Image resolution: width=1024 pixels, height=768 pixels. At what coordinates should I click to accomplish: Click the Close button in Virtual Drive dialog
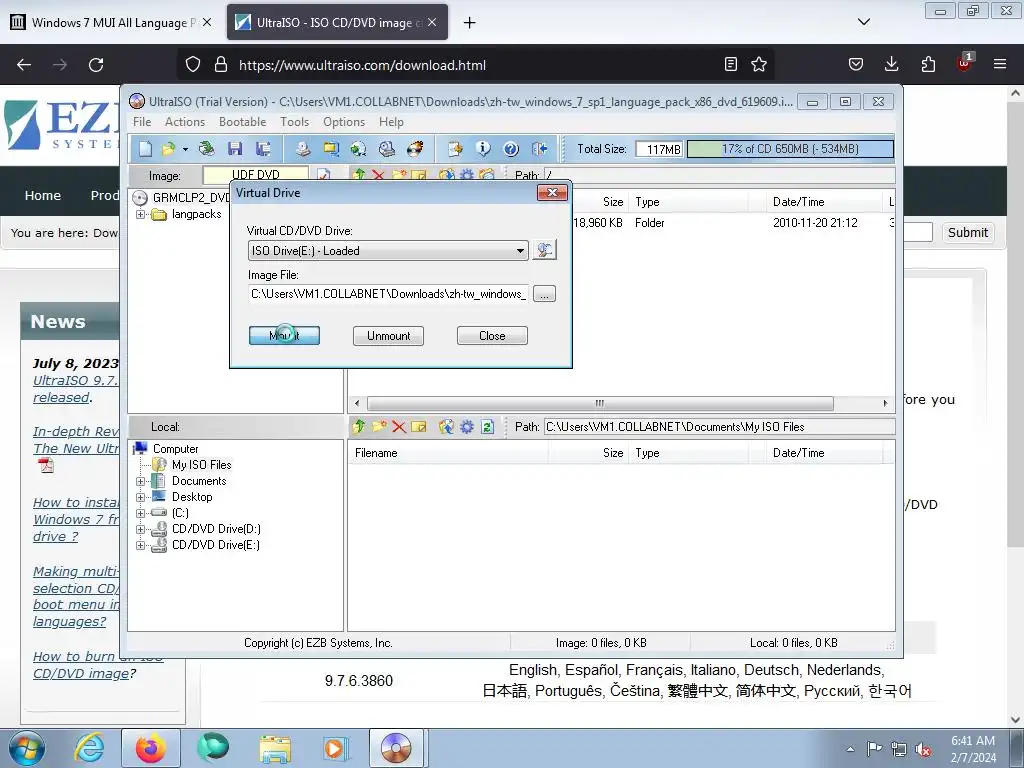coord(492,336)
